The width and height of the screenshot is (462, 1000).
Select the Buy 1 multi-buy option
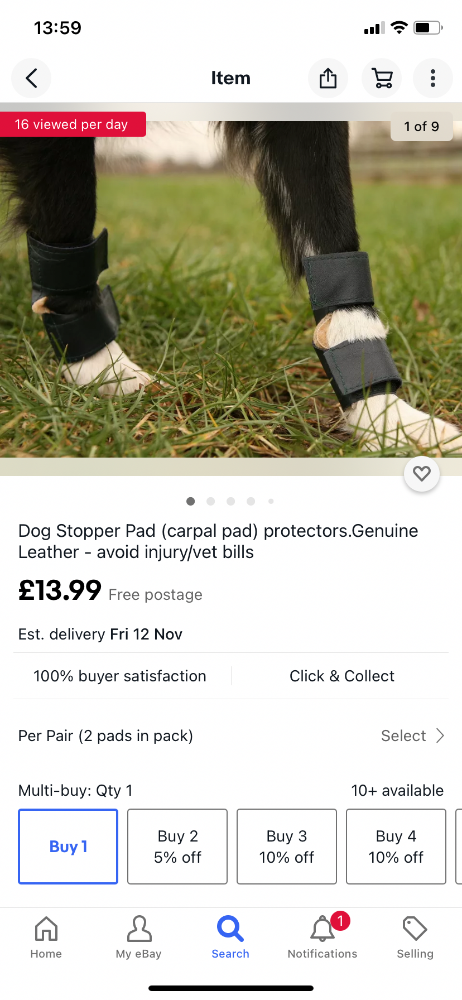68,846
